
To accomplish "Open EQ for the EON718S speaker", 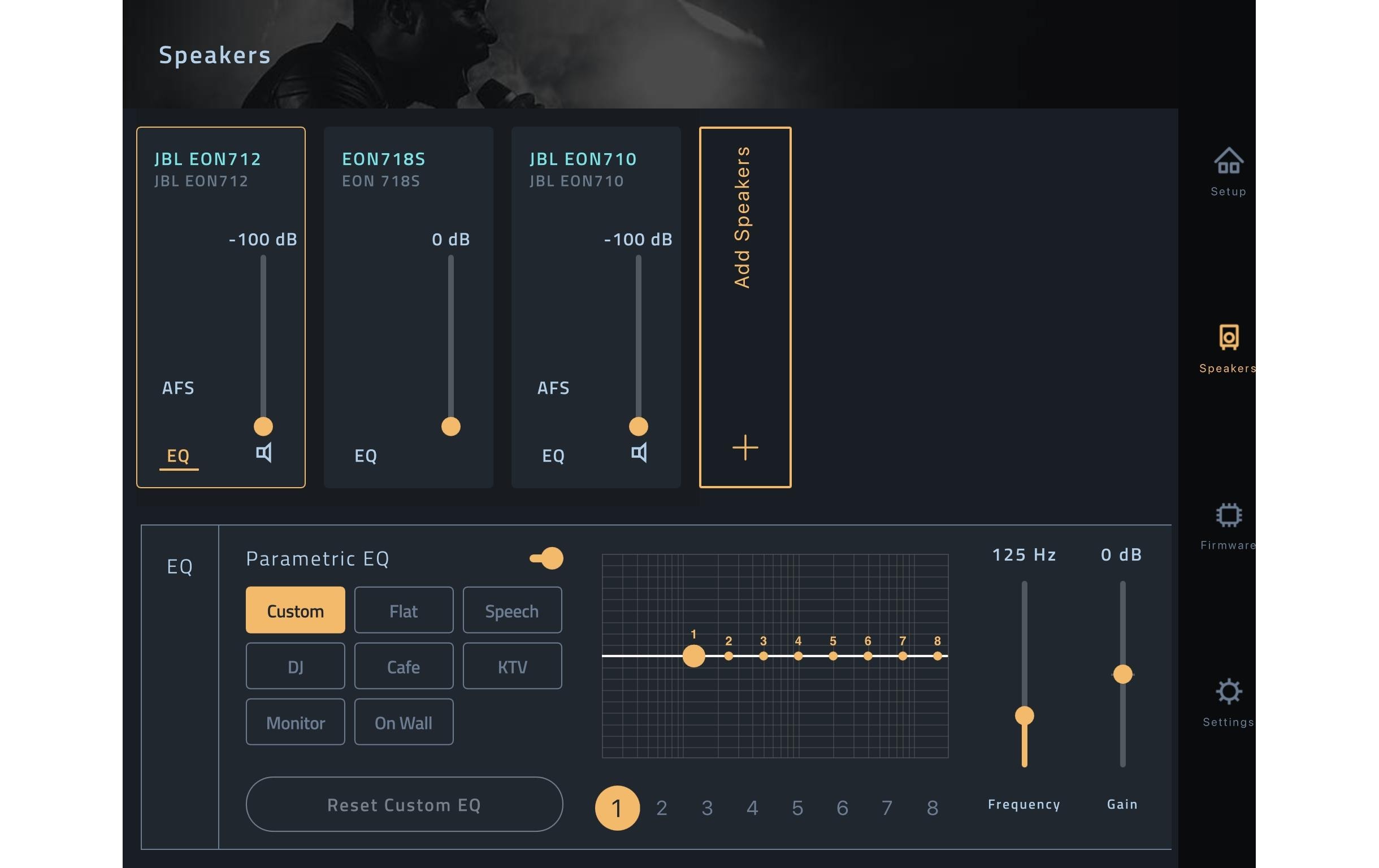I will pos(365,456).
